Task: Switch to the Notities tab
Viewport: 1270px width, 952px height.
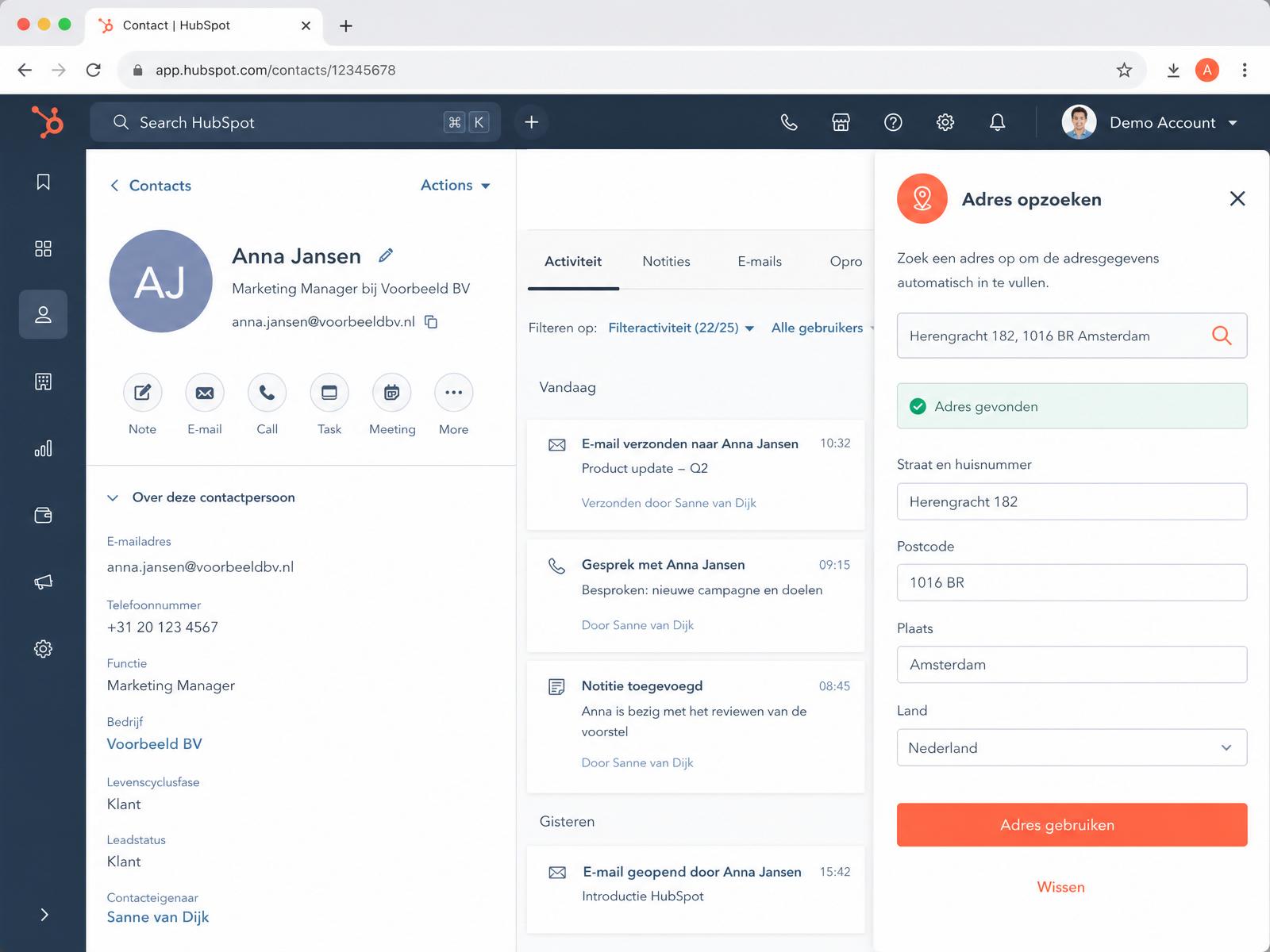Action: 667,261
